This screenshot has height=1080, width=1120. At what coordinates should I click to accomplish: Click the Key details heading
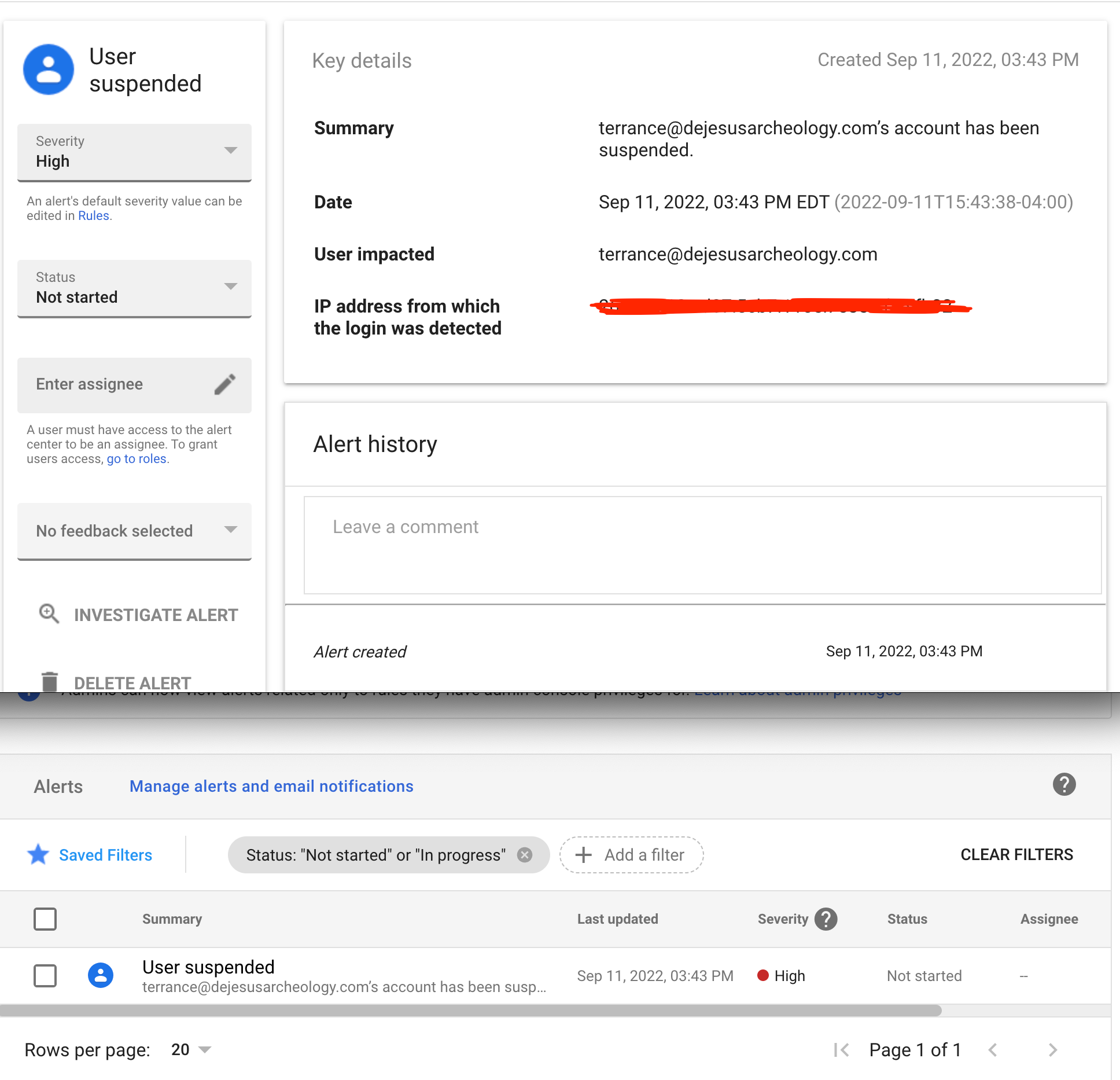tap(362, 61)
